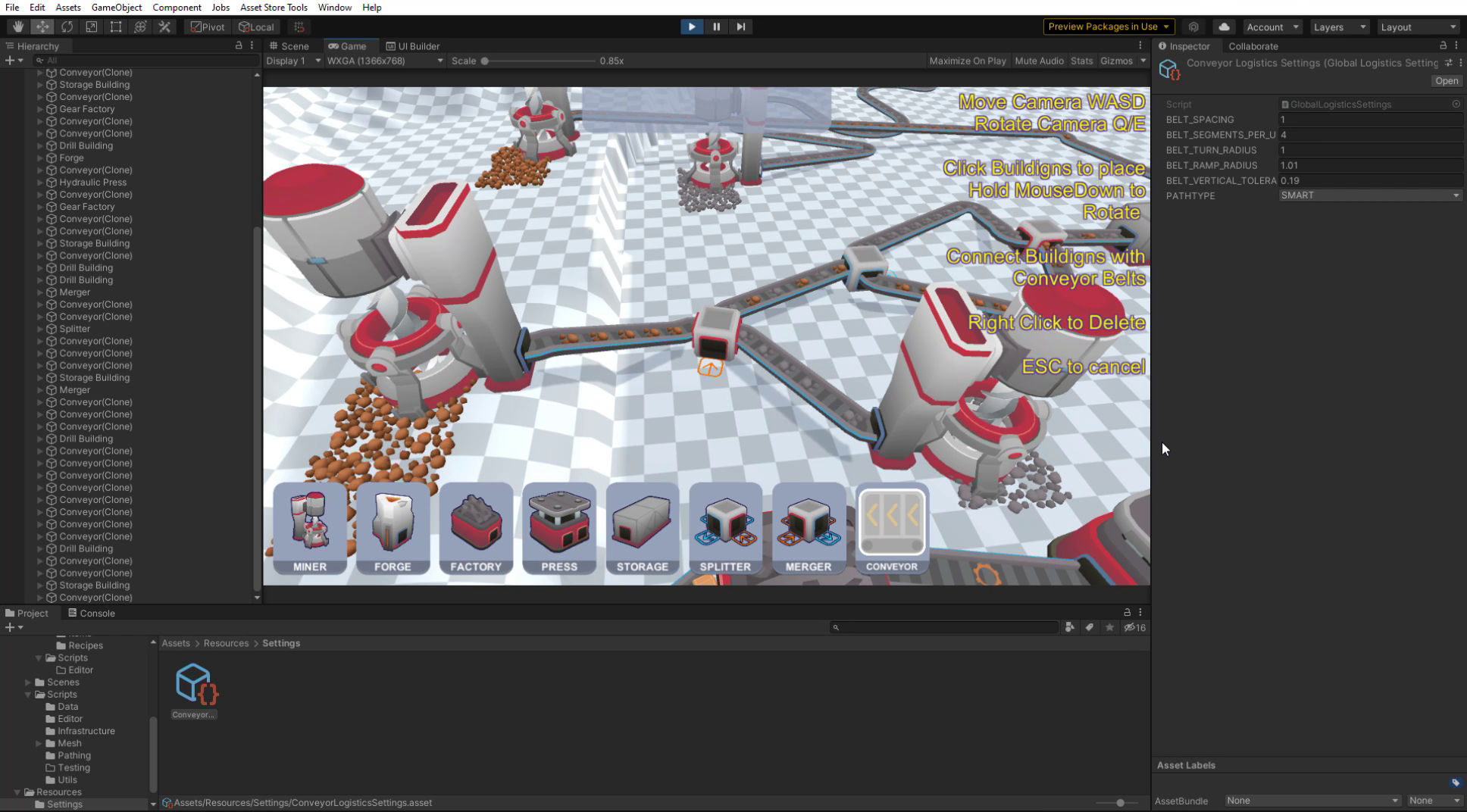Open Preview Packages in Use dropdown
This screenshot has width=1467, height=812.
pos(1109,27)
